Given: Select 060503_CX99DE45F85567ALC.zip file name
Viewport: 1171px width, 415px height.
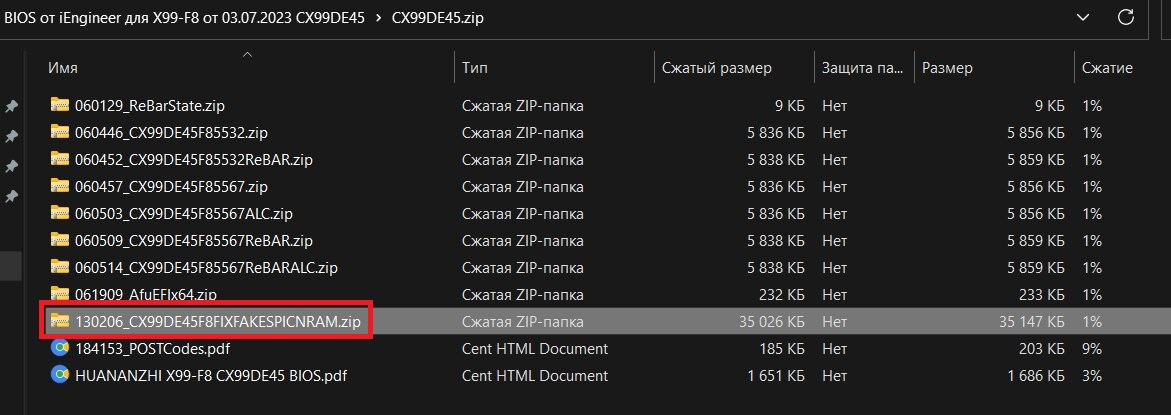Looking at the screenshot, I should coord(183,213).
